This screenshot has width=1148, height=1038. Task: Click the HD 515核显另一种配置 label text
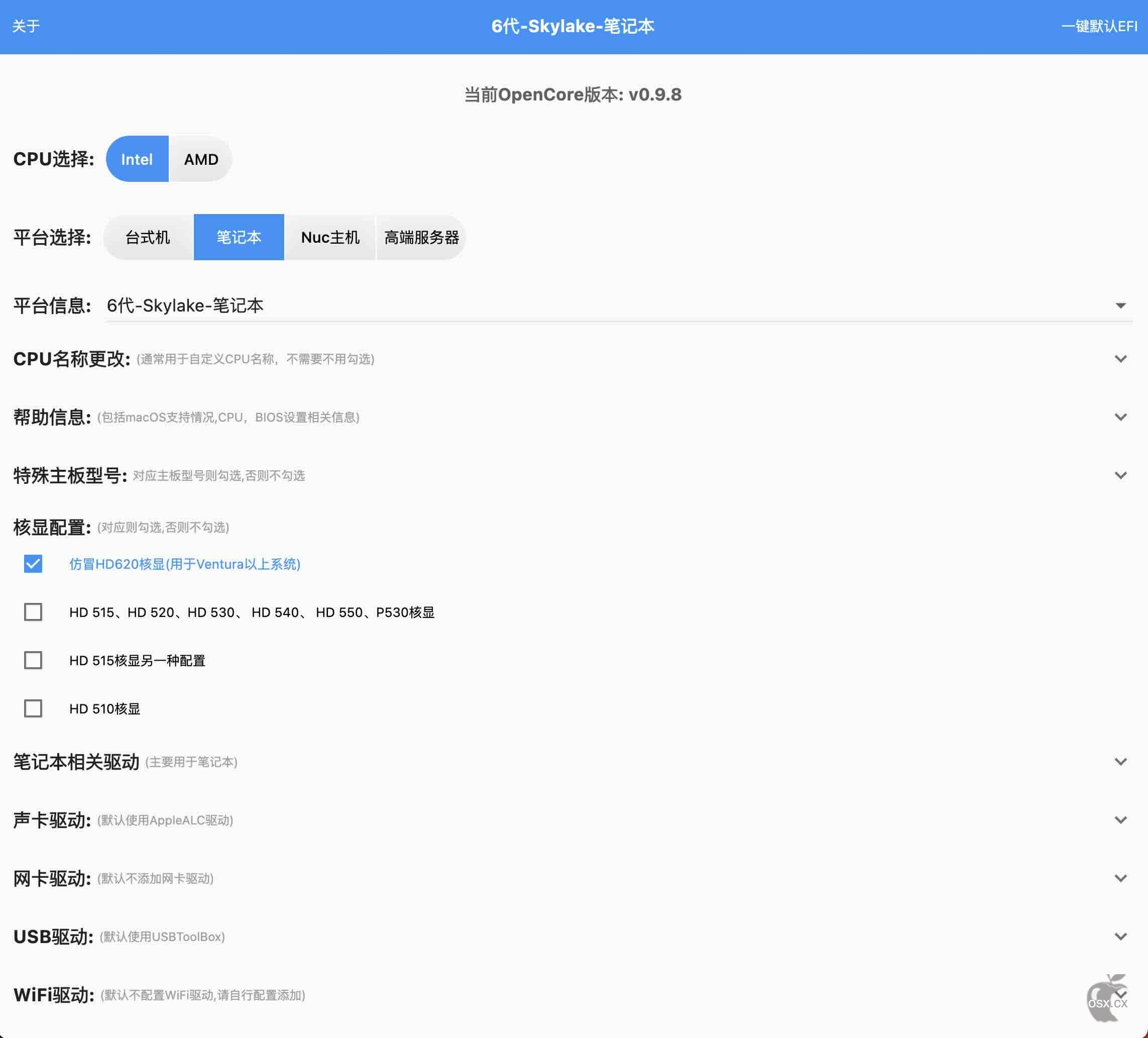[137, 660]
